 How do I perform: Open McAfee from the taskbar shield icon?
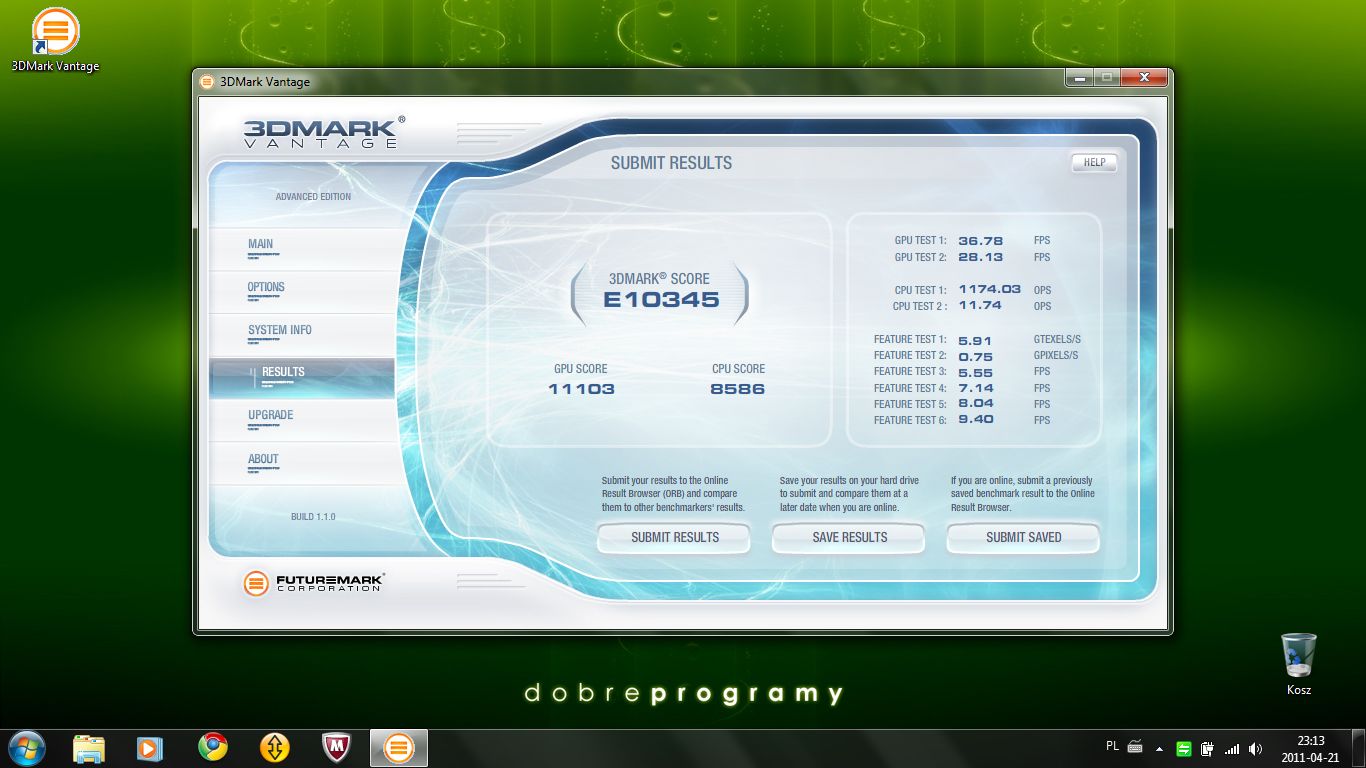336,748
